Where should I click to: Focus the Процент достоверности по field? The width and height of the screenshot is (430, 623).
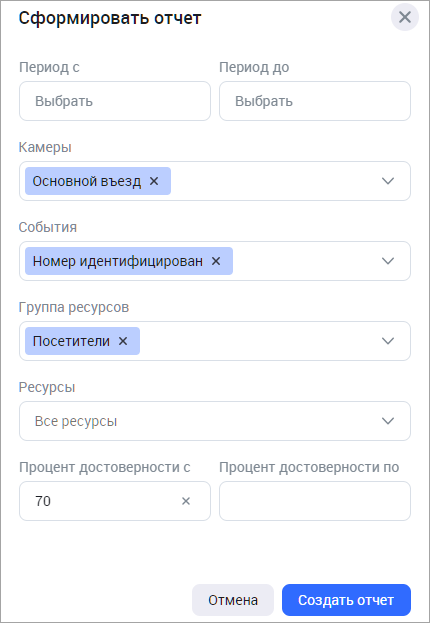(315, 501)
